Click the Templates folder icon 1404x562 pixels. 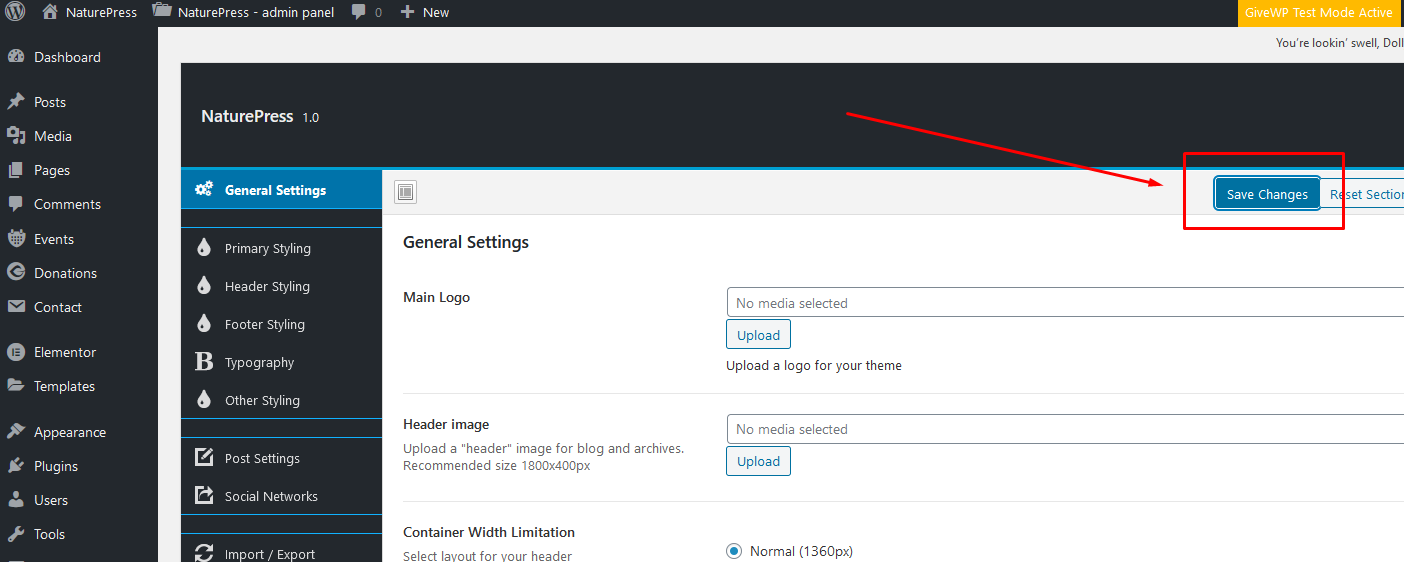[x=16, y=386]
